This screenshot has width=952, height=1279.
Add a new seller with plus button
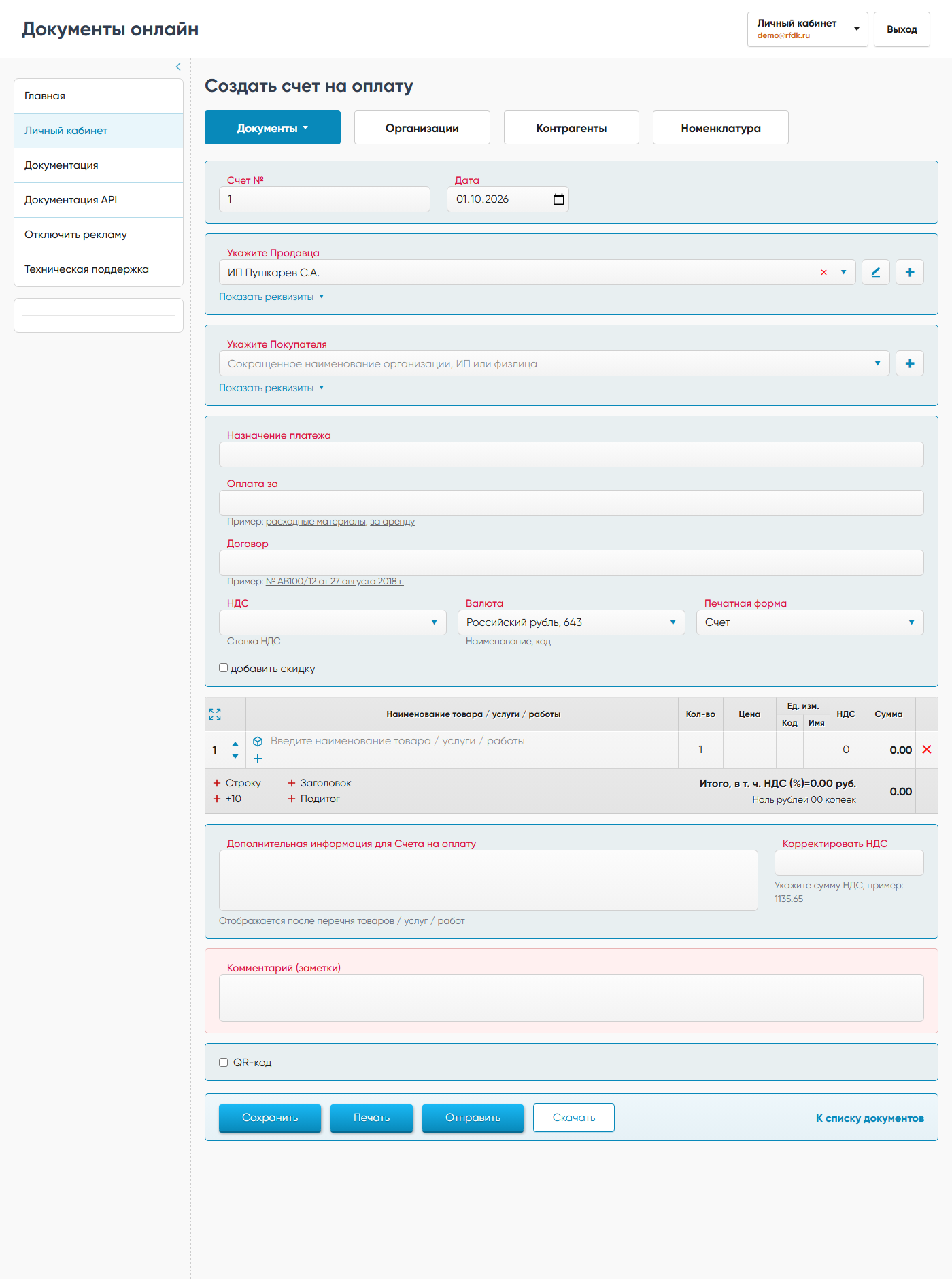point(910,272)
